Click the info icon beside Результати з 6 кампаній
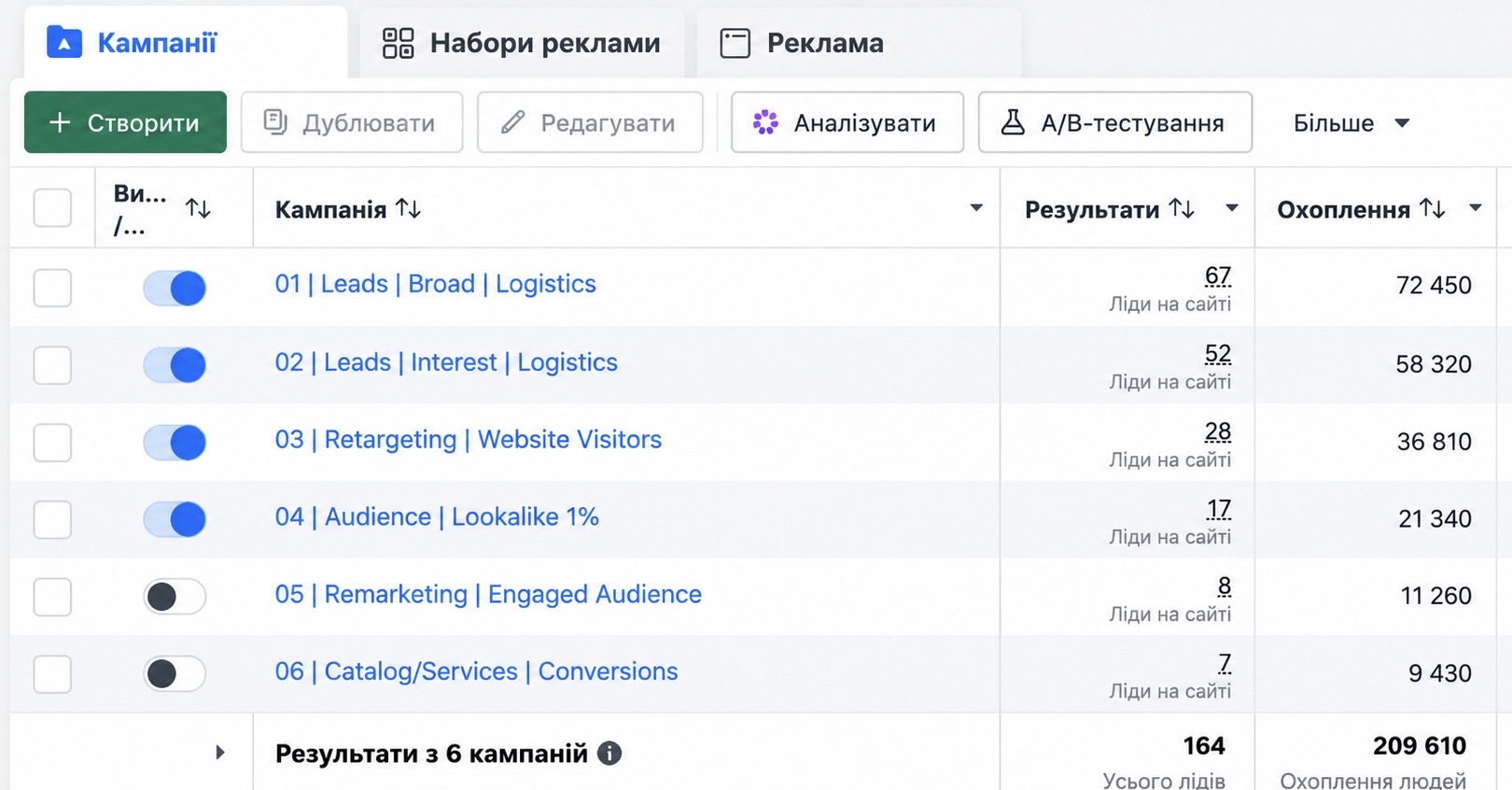Screen dimensions: 1512x790 [609, 753]
